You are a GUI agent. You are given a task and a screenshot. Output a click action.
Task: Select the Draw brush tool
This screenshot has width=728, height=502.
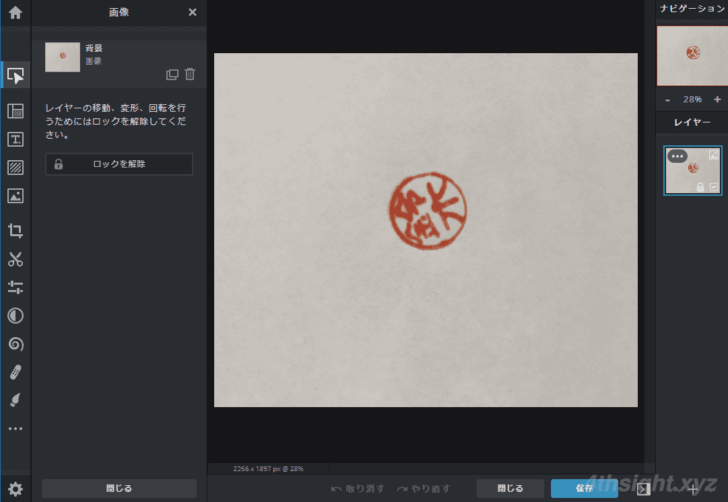coord(15,400)
